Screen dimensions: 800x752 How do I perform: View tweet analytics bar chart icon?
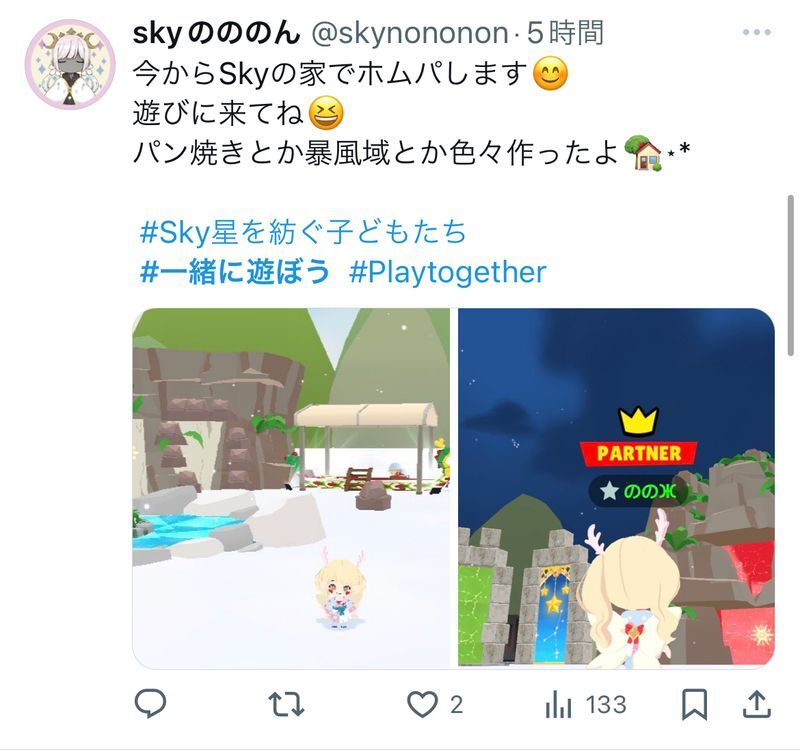[558, 705]
